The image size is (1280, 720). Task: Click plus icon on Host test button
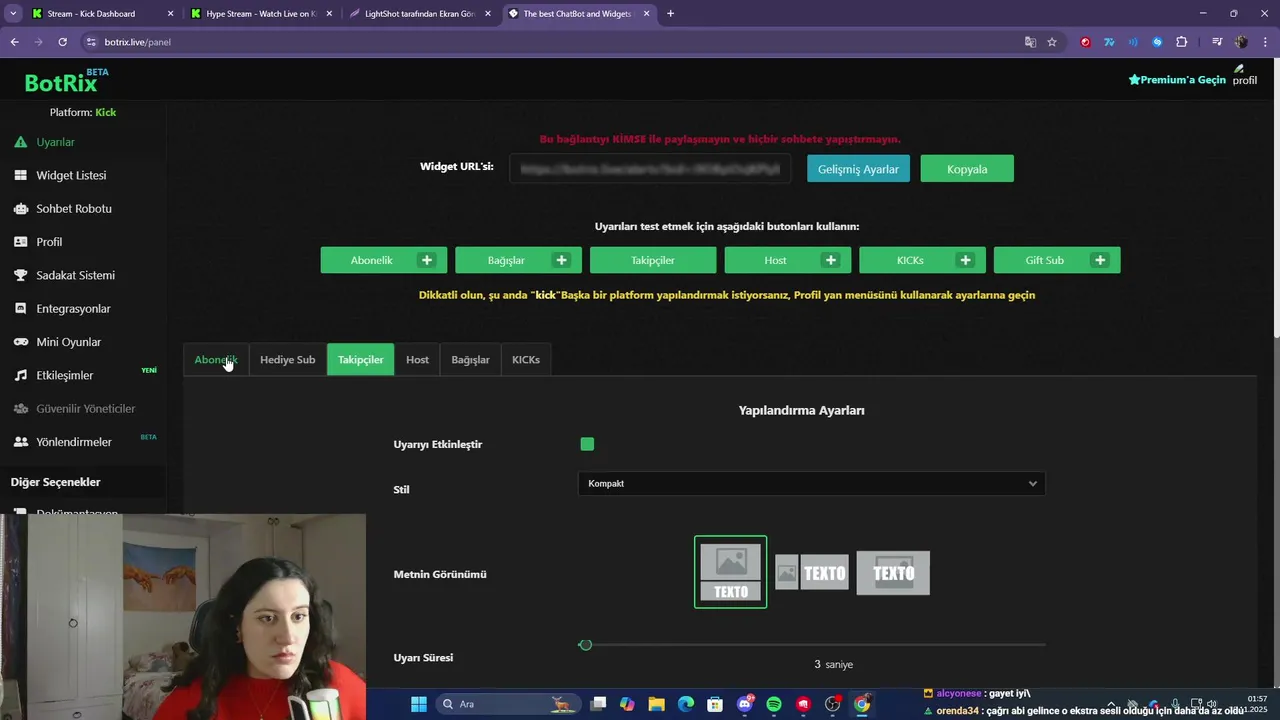point(831,260)
